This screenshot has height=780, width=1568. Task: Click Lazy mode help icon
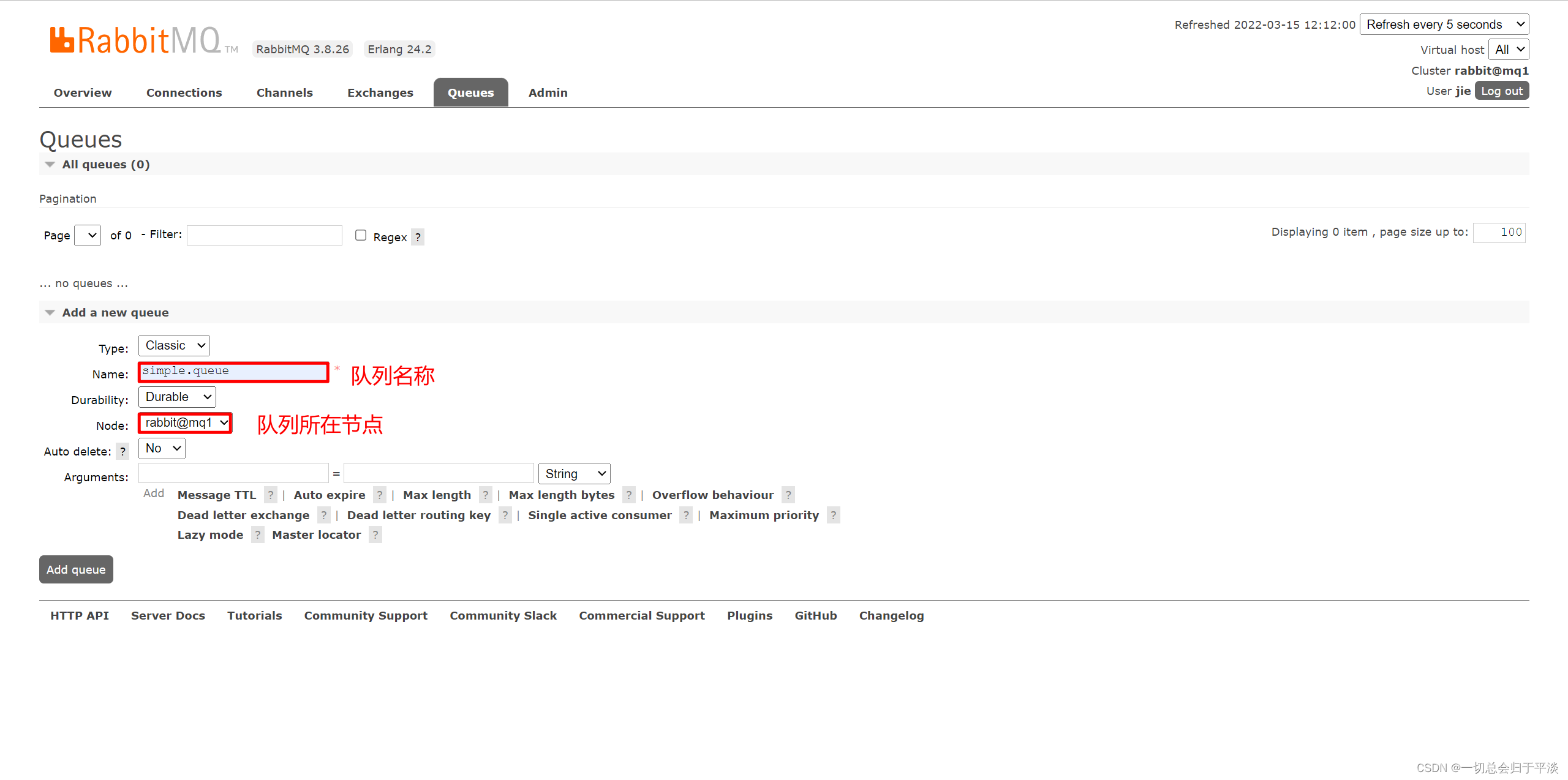click(x=258, y=534)
